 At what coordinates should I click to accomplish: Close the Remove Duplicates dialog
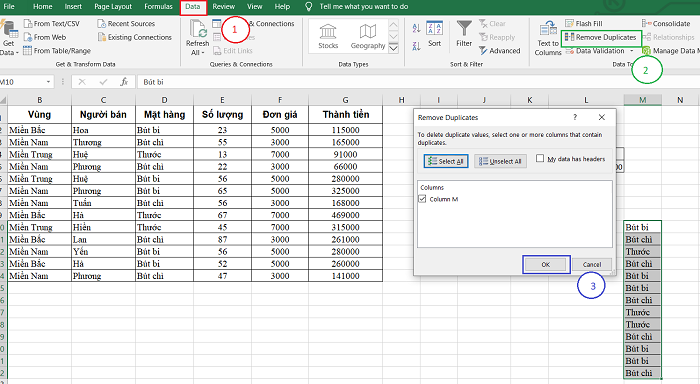[602, 117]
